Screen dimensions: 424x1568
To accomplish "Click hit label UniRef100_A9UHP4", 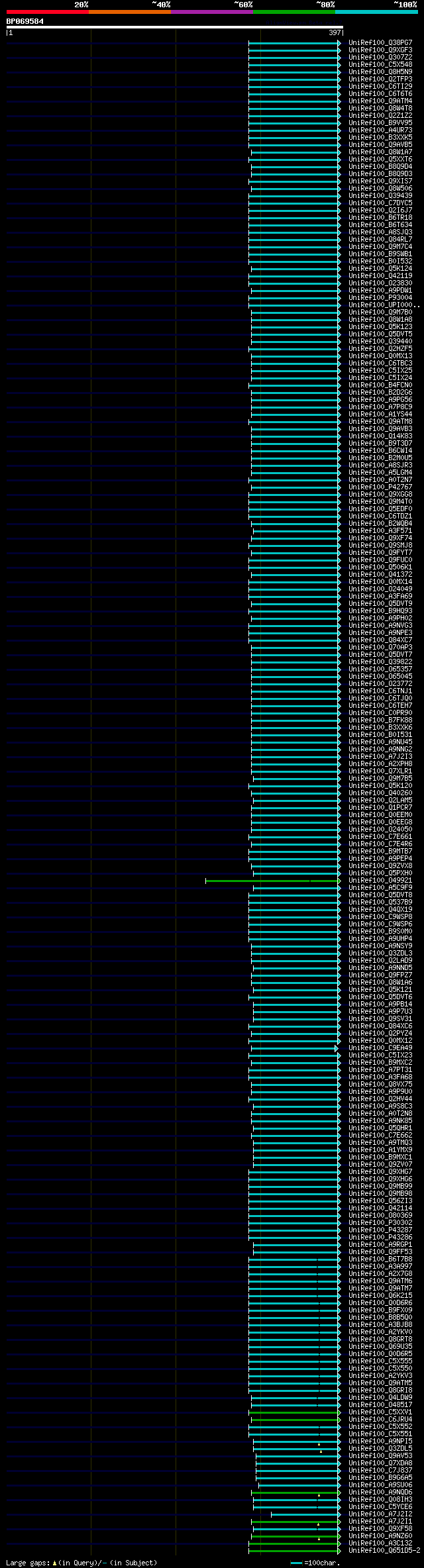I will click(x=380, y=938).
